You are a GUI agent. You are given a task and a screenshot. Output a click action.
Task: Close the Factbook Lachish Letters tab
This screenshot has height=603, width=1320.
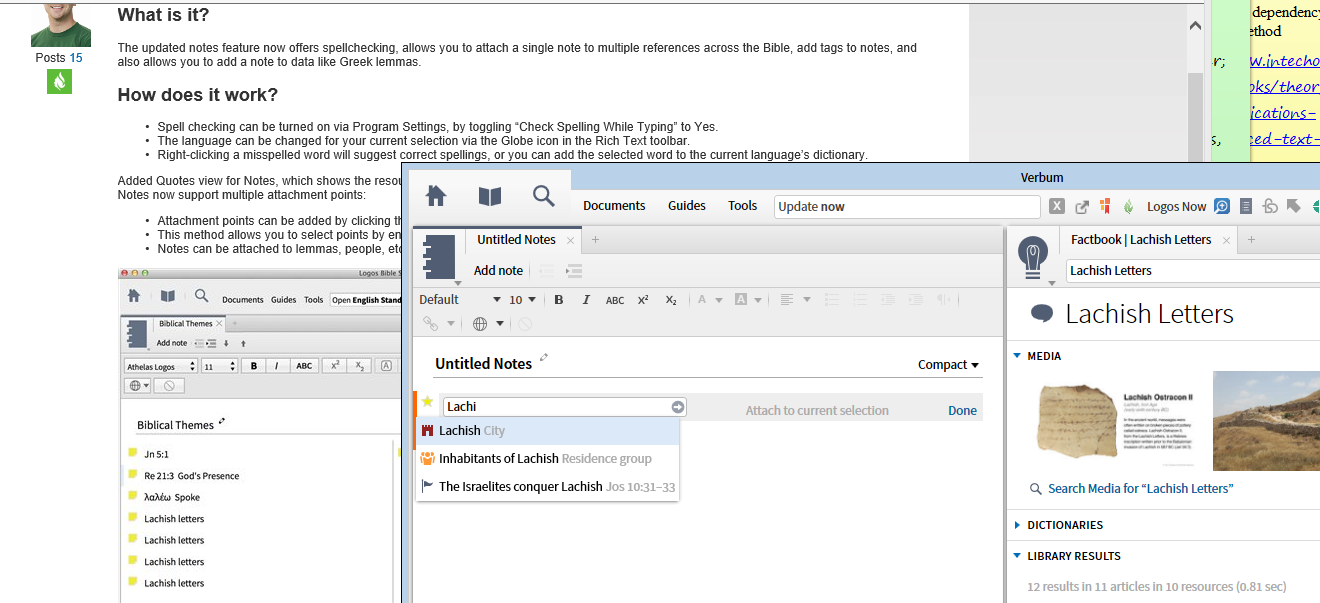pos(1226,240)
